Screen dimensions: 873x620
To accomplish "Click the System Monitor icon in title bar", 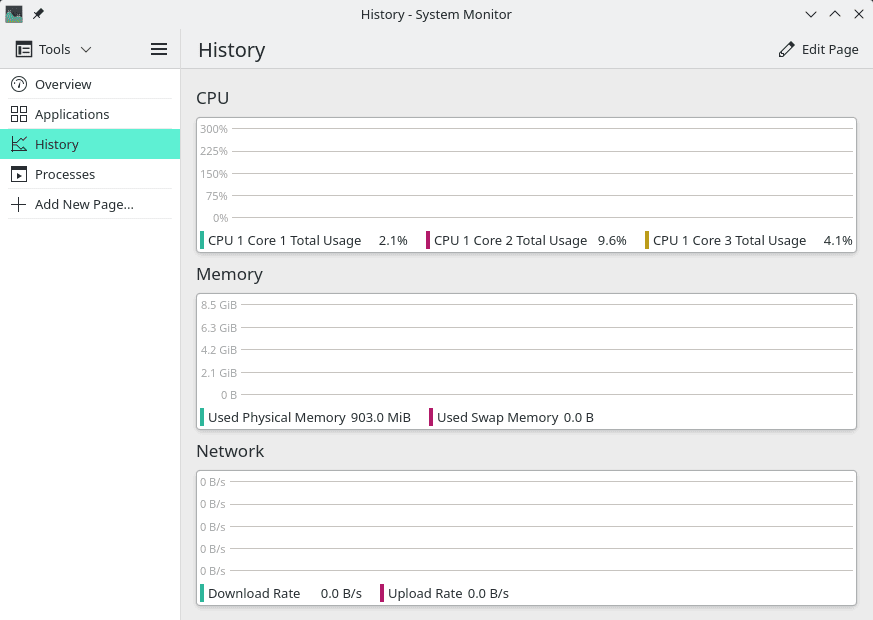I will pyautogui.click(x=13, y=14).
